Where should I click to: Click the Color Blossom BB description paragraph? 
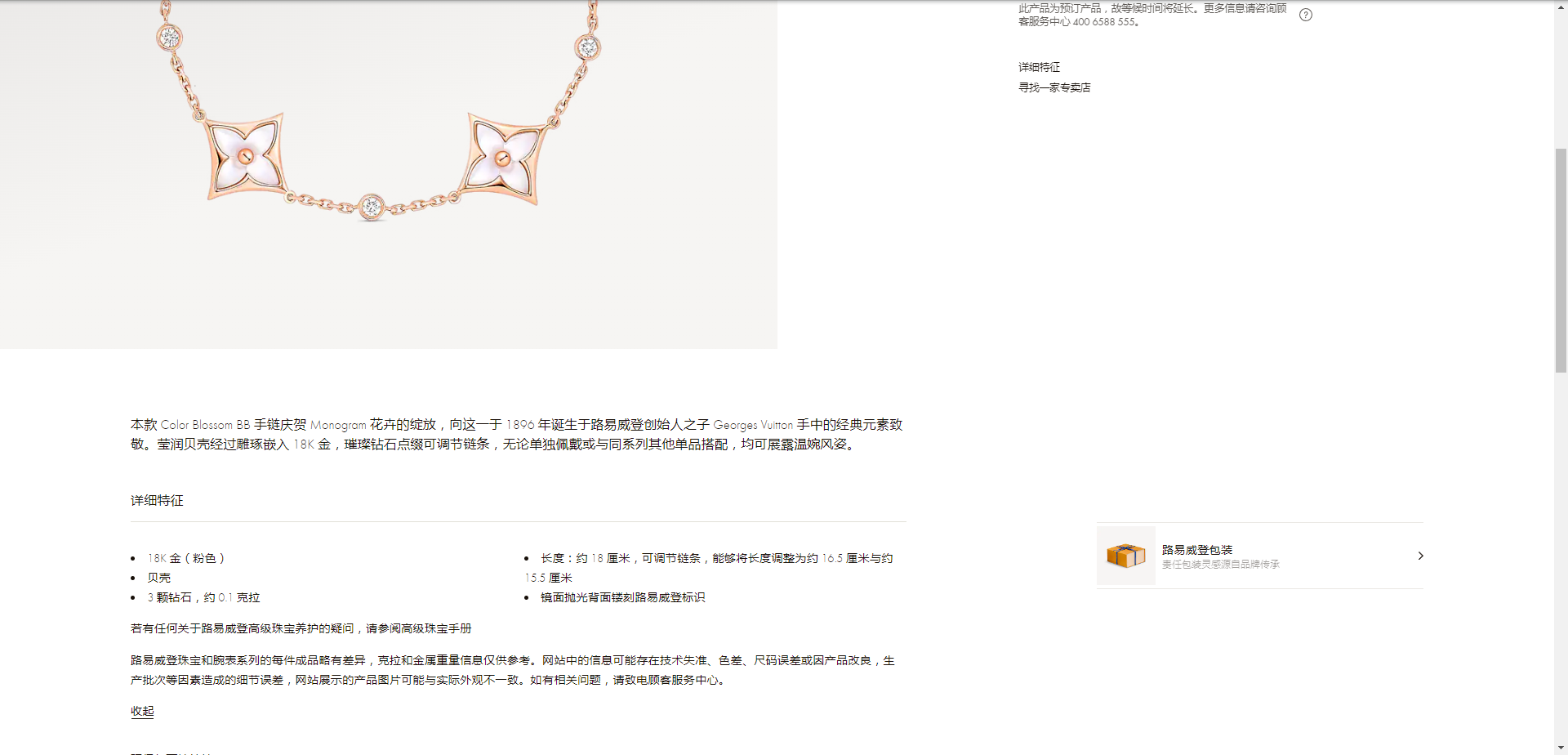pyautogui.click(x=516, y=435)
